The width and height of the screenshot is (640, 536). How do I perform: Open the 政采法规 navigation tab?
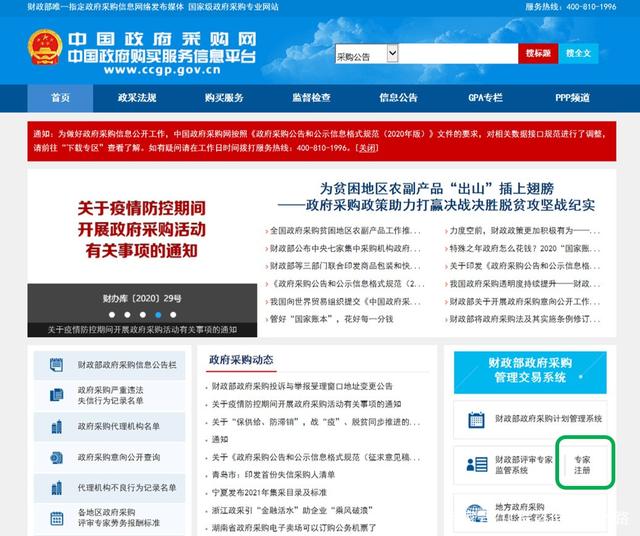coord(137,98)
